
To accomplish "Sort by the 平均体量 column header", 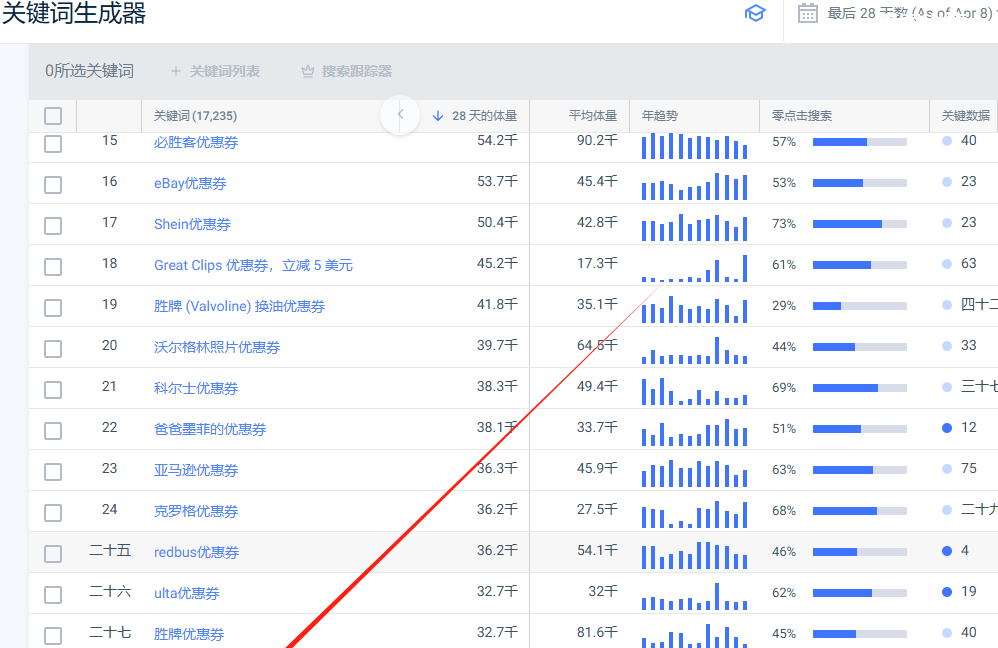I will click(593, 116).
